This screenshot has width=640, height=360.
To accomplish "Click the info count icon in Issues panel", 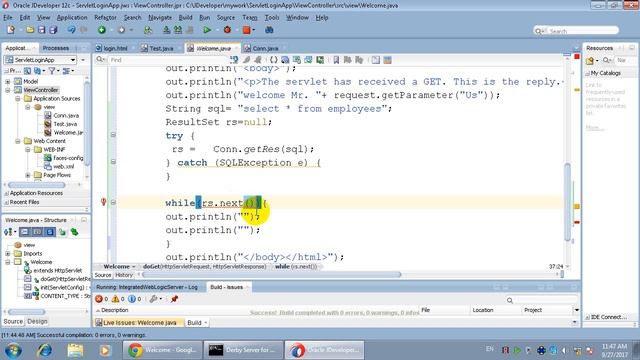I will [x=132, y=299].
